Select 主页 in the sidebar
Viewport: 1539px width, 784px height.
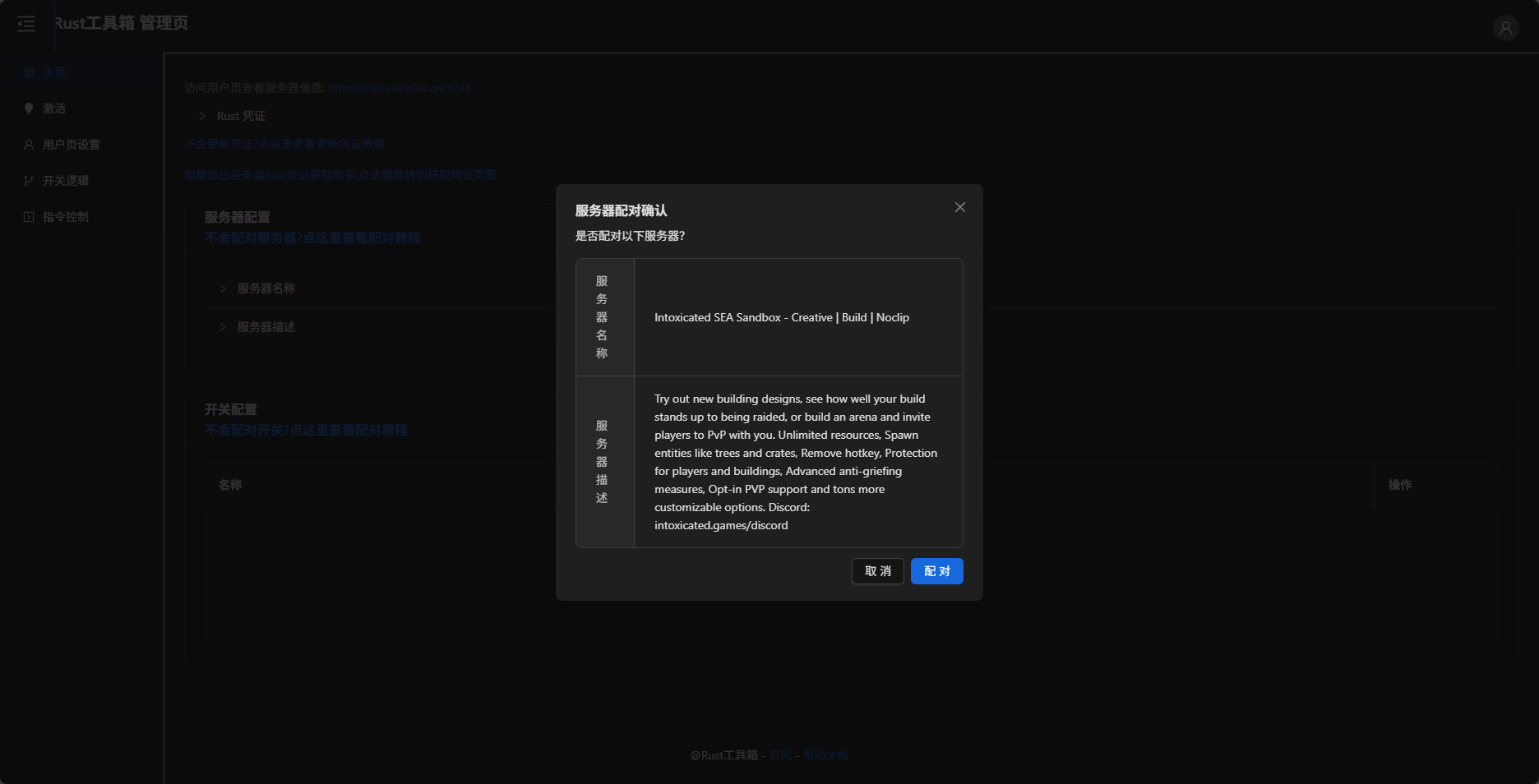coord(81,72)
